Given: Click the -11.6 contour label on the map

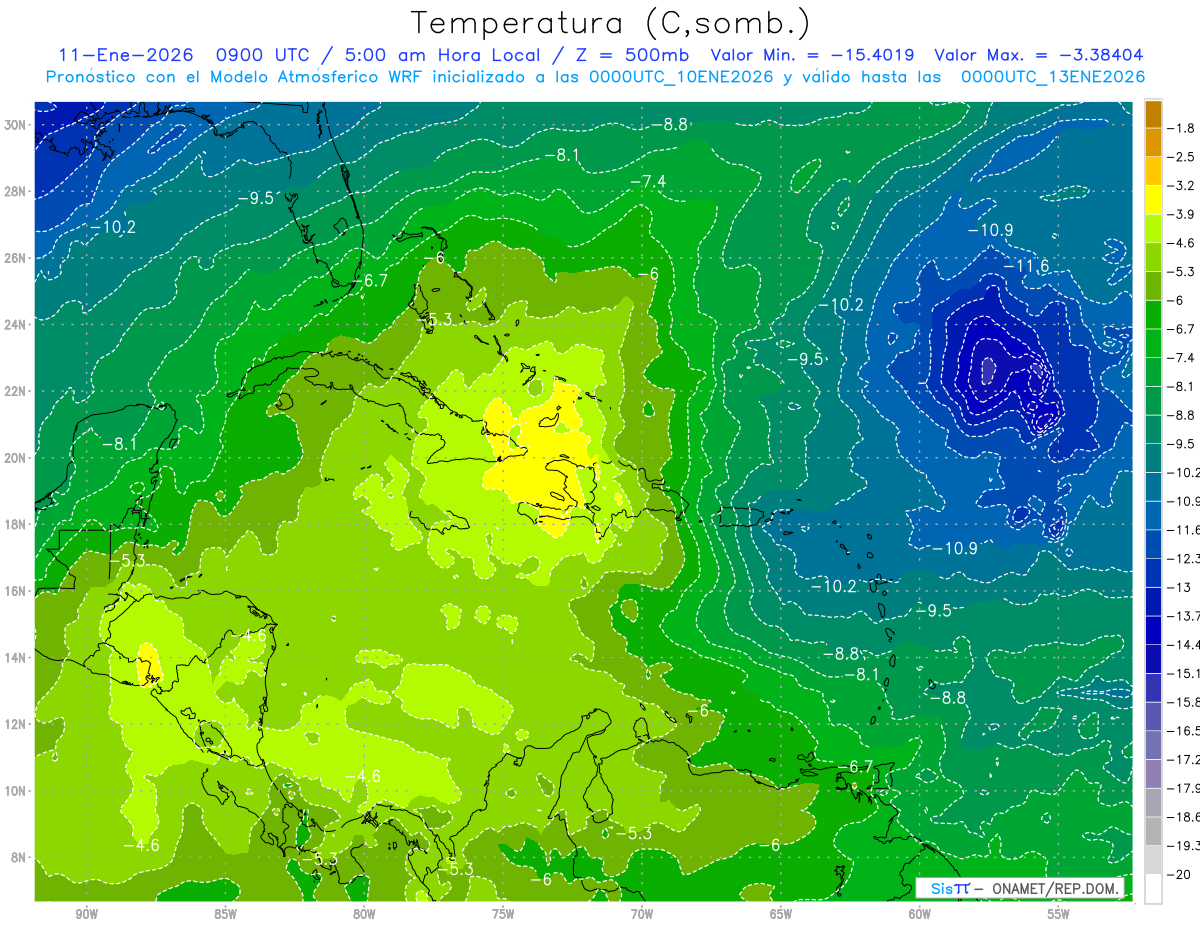Looking at the screenshot, I should [1026, 267].
